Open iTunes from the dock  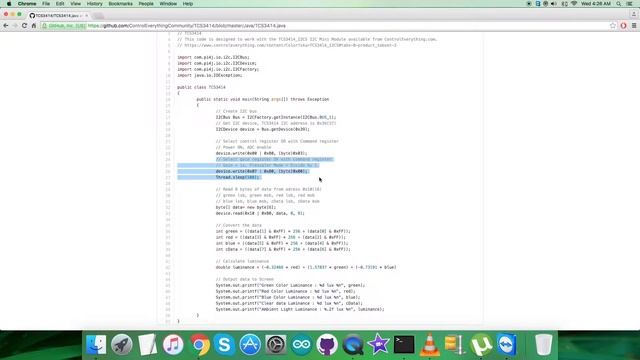coord(173,345)
